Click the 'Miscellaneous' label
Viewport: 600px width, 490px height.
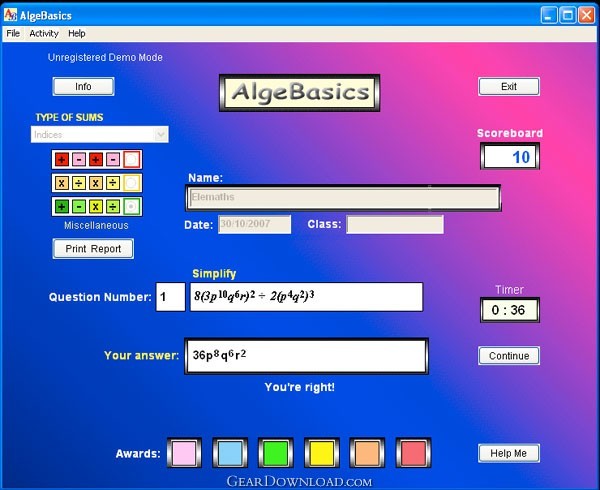[x=96, y=225]
